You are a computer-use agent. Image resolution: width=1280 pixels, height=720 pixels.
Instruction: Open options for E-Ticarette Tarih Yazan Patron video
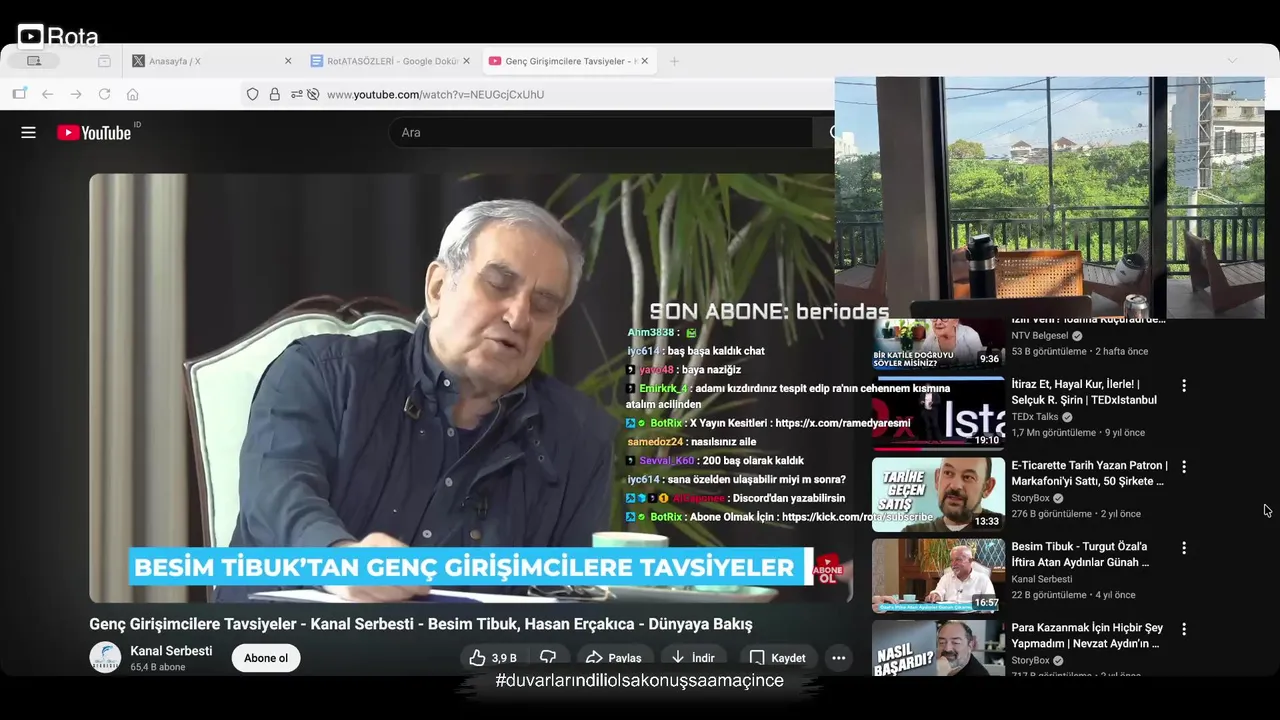1184,467
